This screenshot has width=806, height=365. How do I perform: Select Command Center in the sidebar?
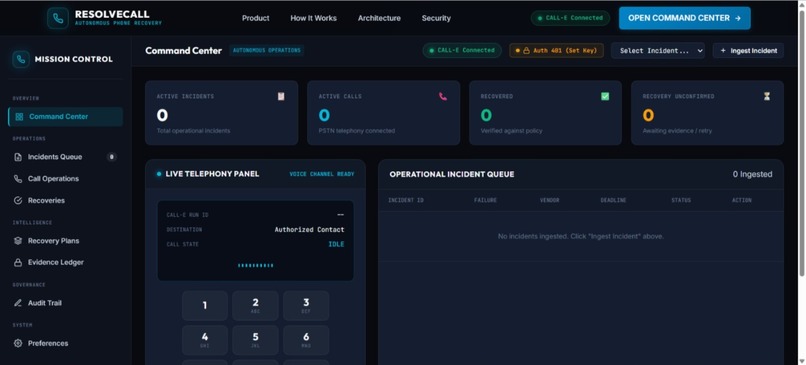[x=65, y=117]
